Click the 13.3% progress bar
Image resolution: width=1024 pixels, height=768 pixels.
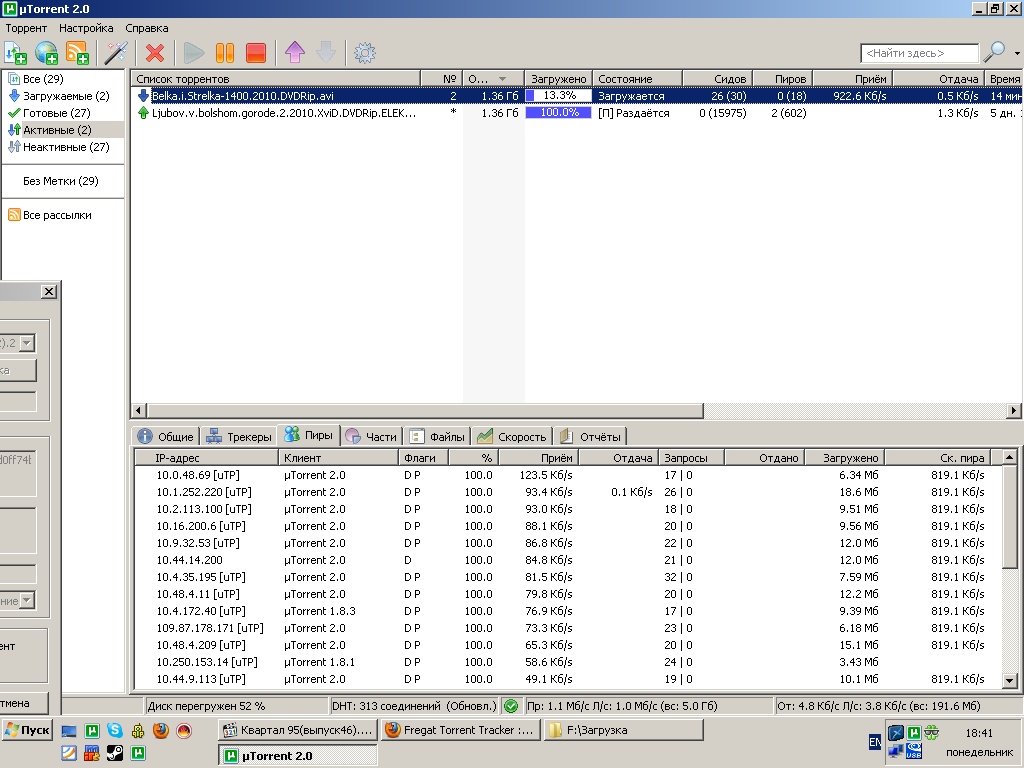558,96
